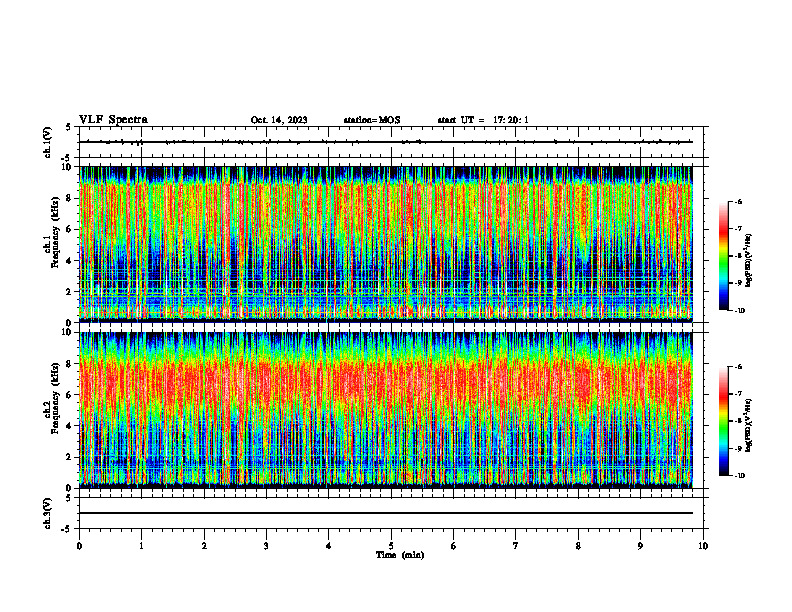Click the upper color bar for ch.1
Screen dimensions: 792x612
(x=723, y=256)
